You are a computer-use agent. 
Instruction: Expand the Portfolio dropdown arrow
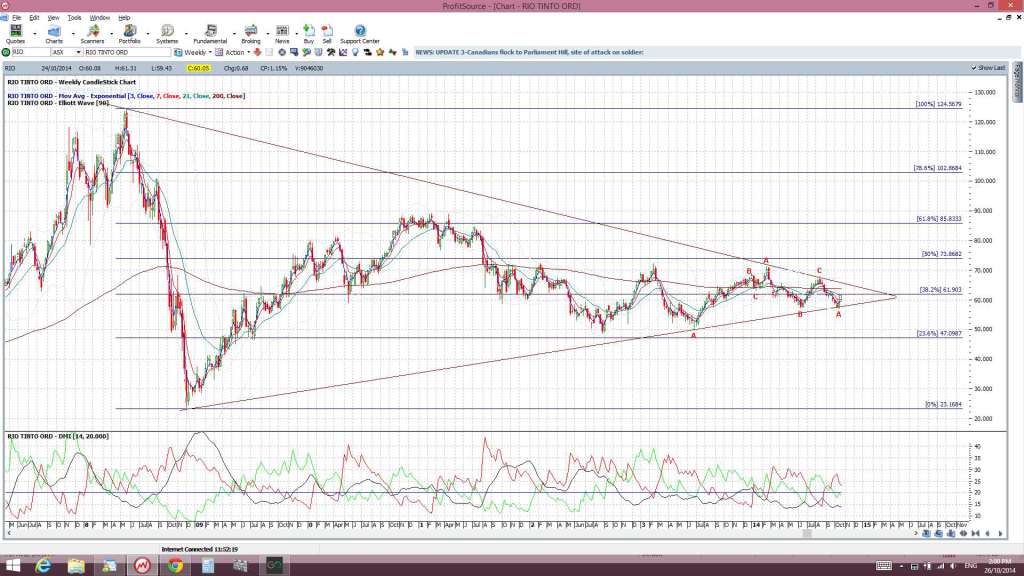coord(148,33)
